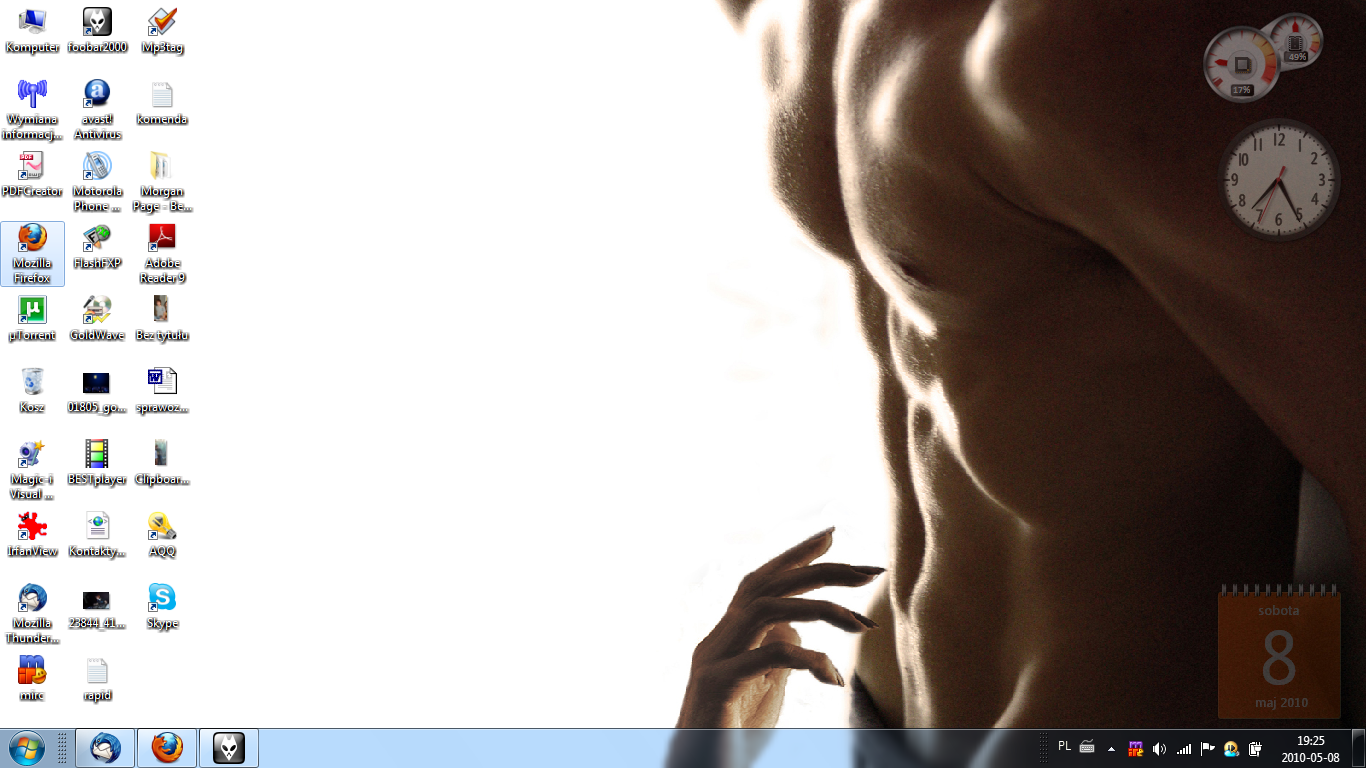Click the GoldWave desktop shortcut

(x=97, y=311)
